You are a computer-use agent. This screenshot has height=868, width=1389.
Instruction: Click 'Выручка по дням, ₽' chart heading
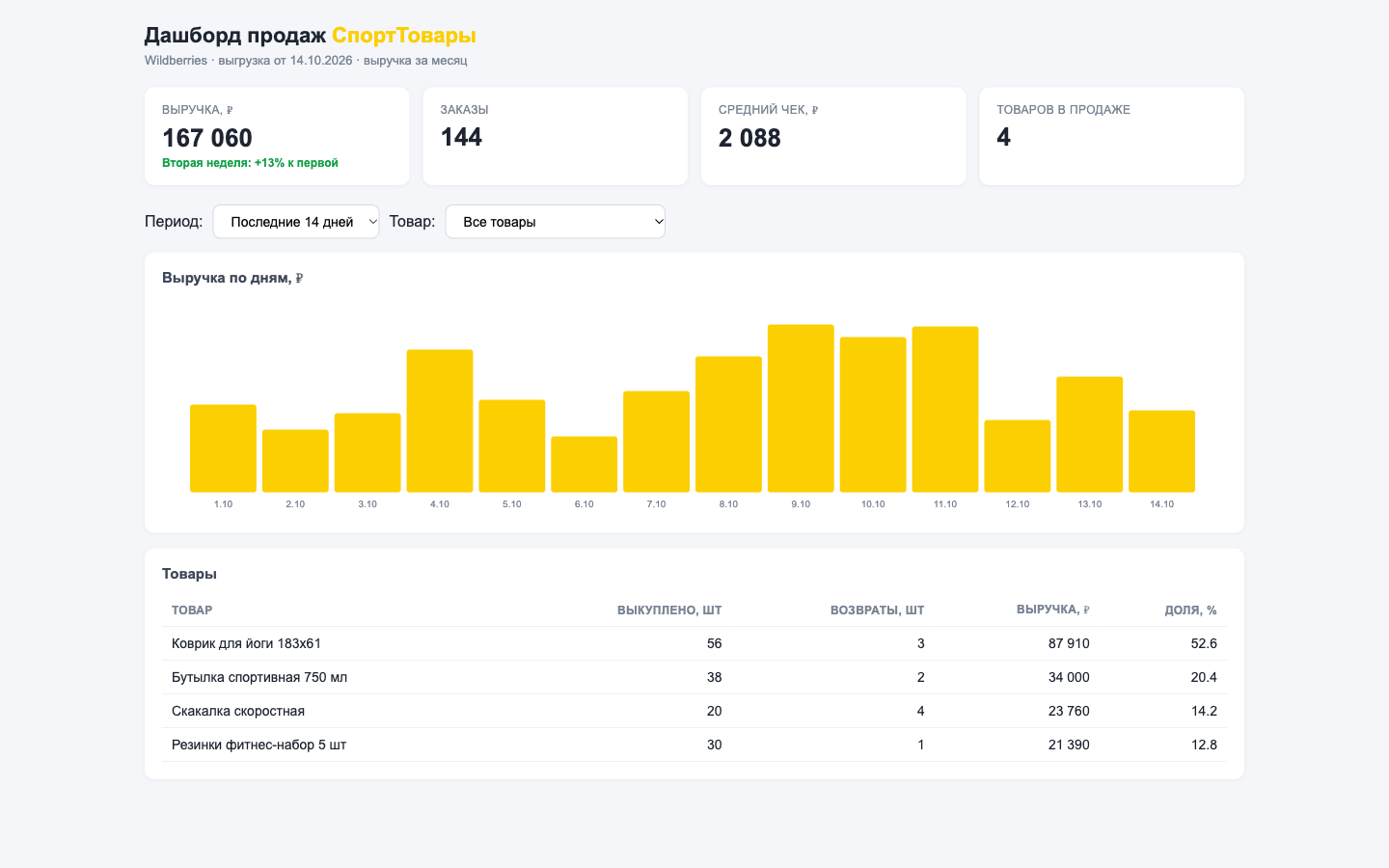[232, 278]
